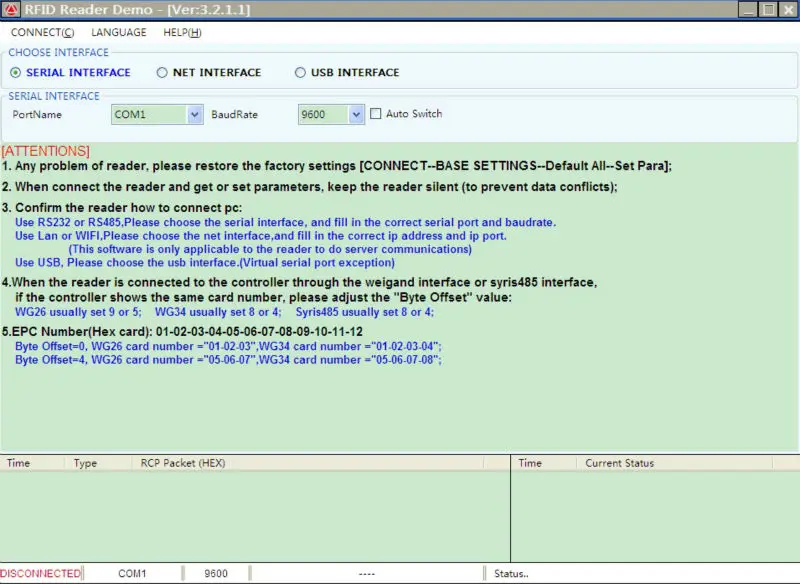This screenshot has height=584, width=800.
Task: Choose the USB INTERFACE radio option
Action: 300,72
